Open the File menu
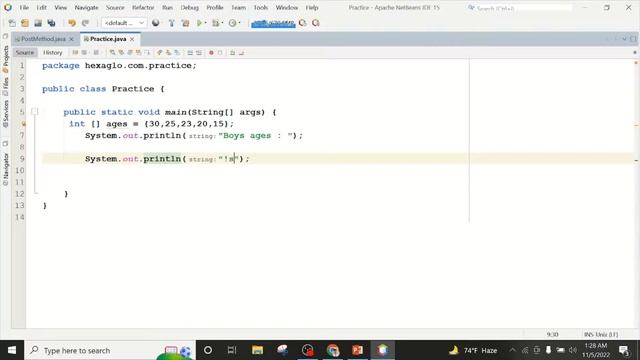 (x=24, y=8)
